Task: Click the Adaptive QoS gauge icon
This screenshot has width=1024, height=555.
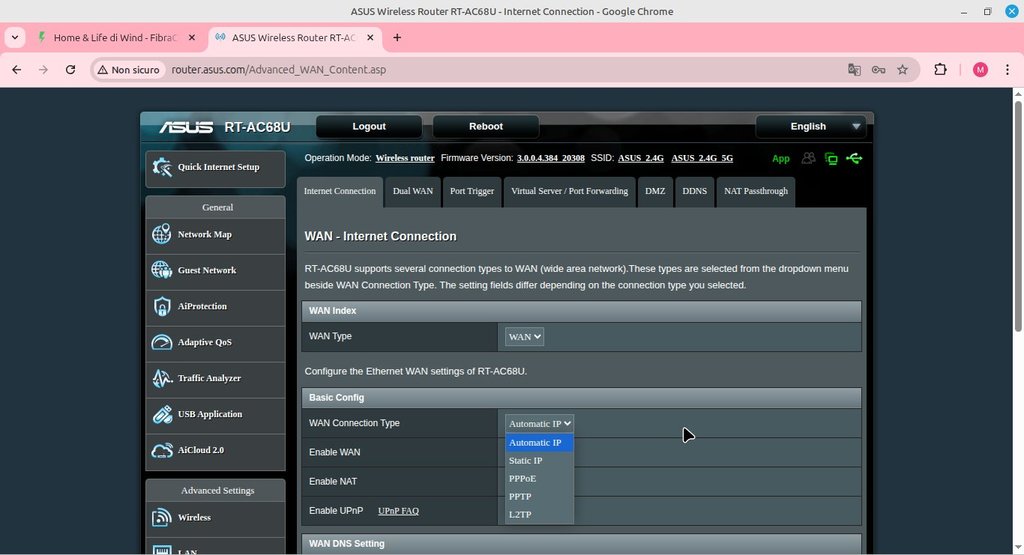Action: tap(161, 342)
